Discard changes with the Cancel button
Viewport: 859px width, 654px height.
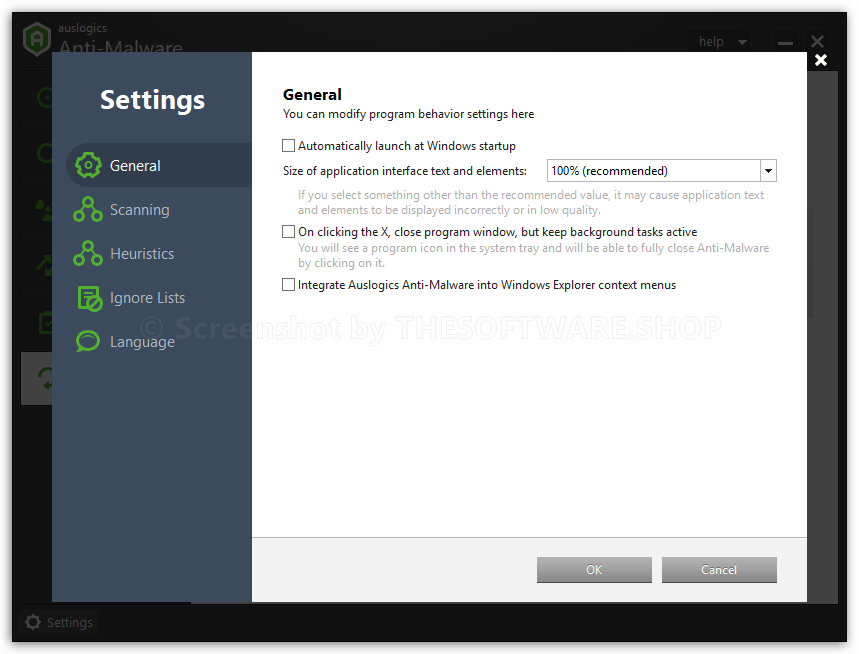[x=719, y=570]
